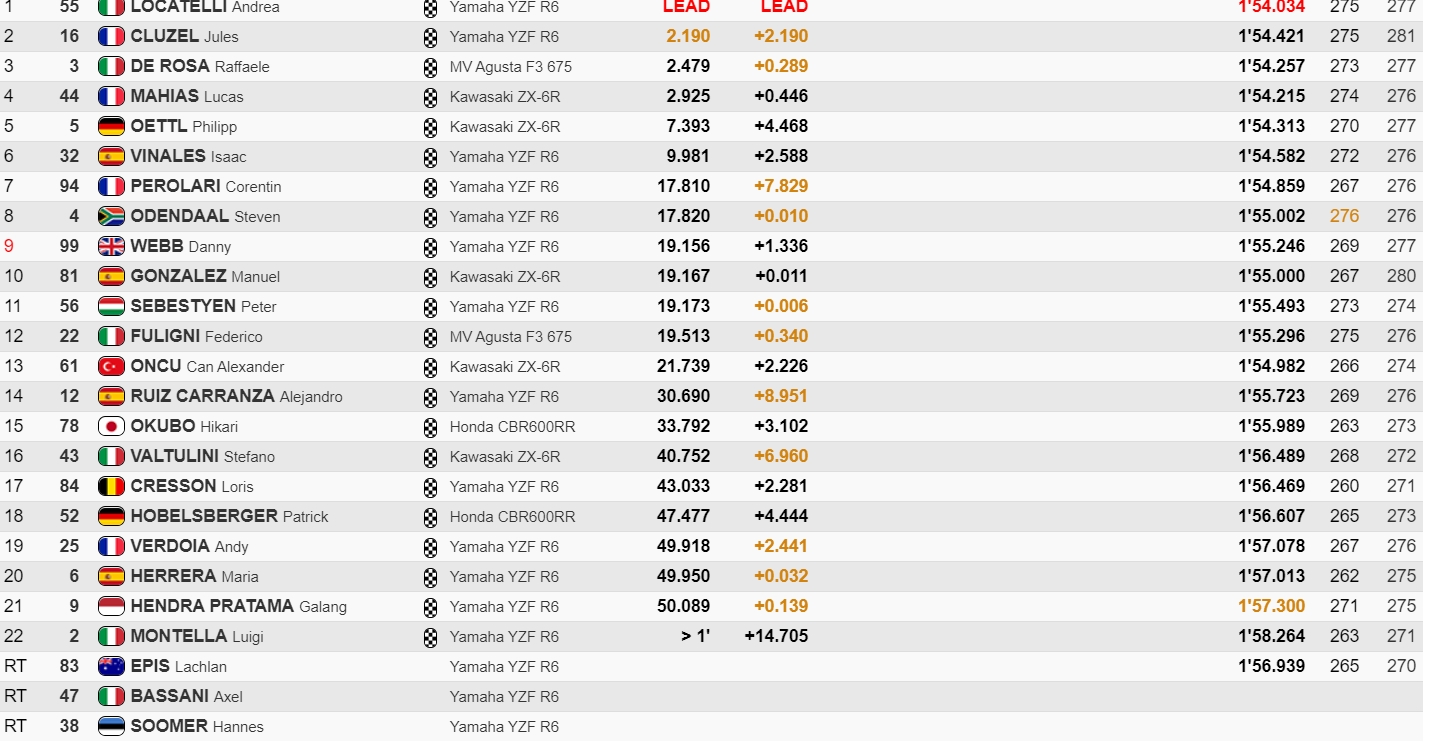Click rider name HERRERA Maria

194,576
